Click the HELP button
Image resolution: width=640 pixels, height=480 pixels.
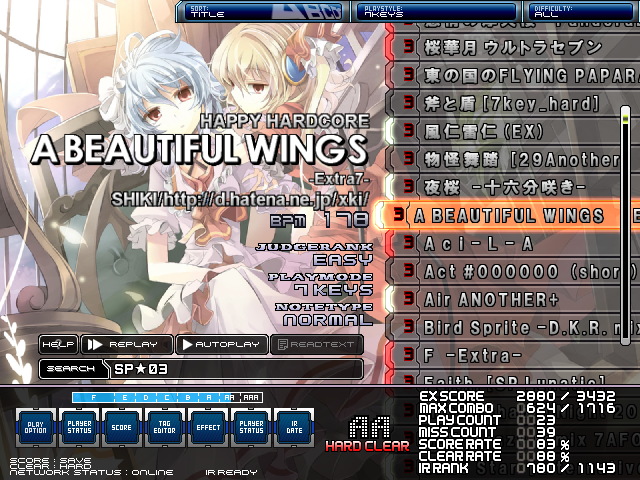[x=59, y=344]
